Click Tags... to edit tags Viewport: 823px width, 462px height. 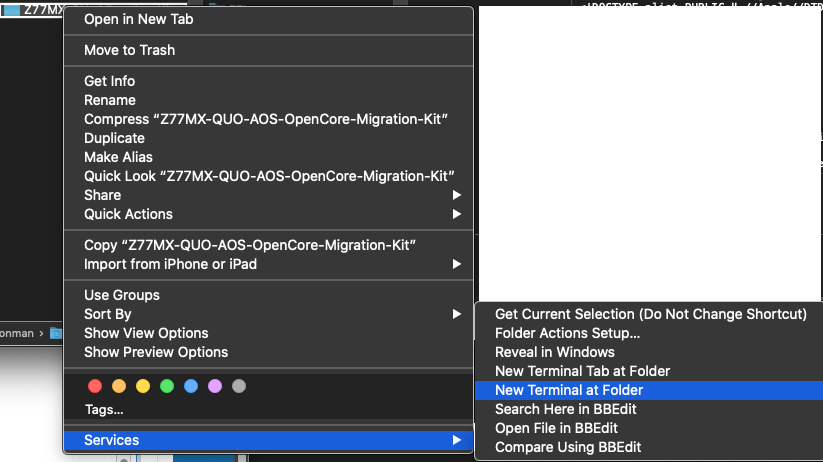(x=104, y=410)
